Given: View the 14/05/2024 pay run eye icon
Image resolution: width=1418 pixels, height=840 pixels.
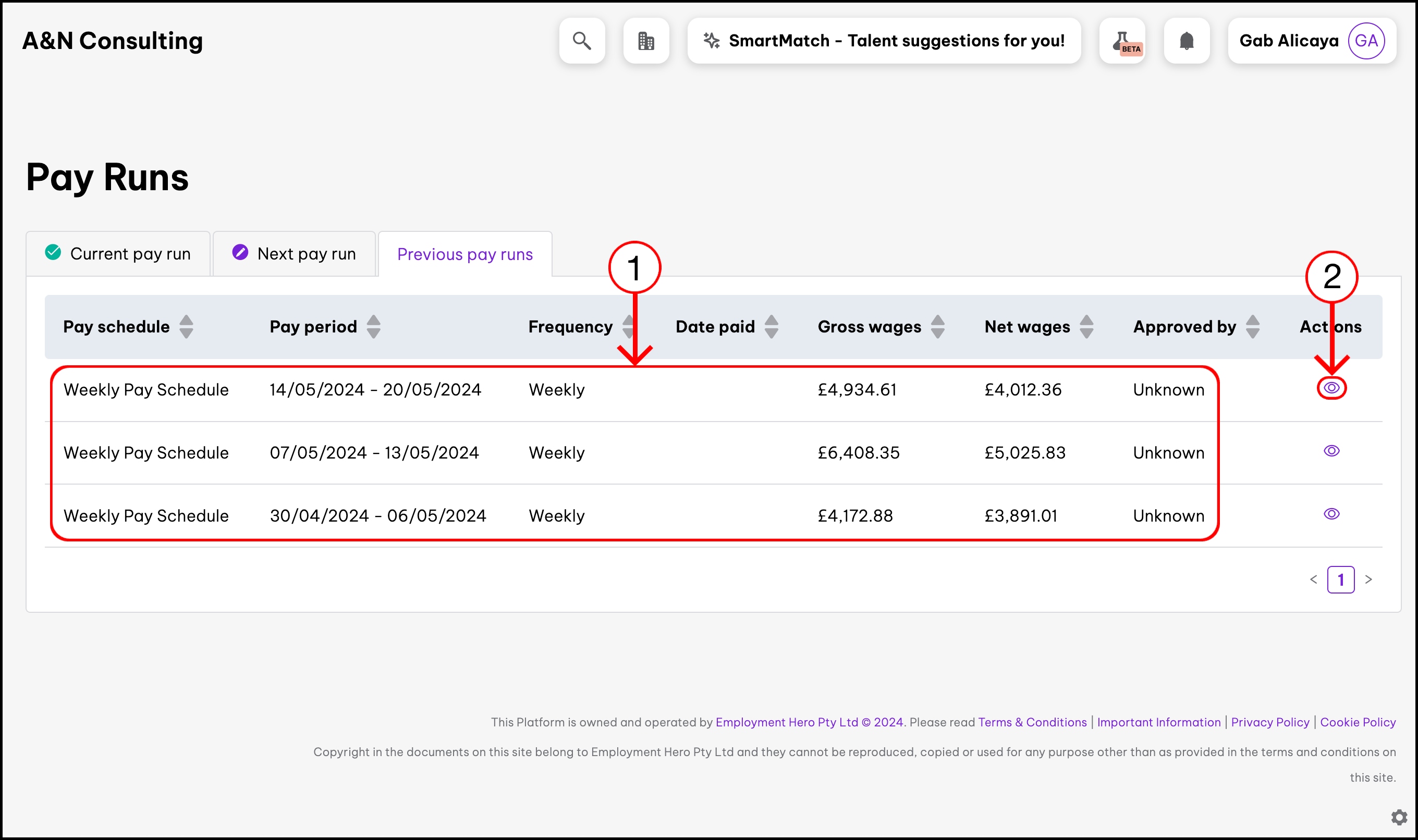Looking at the screenshot, I should click(x=1331, y=388).
